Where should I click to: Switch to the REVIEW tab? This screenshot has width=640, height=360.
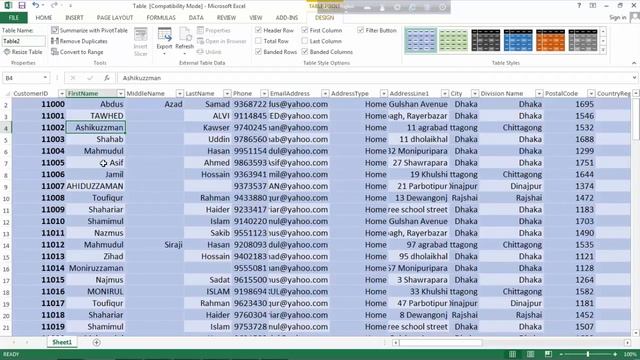pyautogui.click(x=226, y=18)
